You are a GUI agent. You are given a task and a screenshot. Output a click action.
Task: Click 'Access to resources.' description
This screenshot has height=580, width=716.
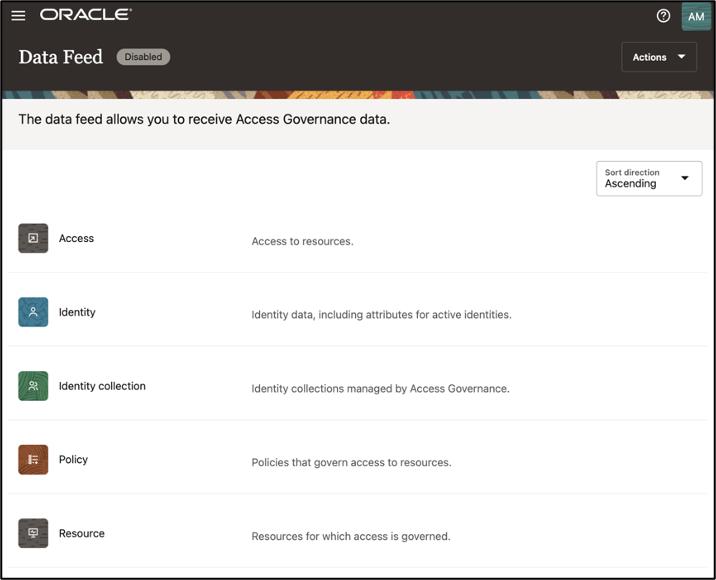[x=302, y=241]
